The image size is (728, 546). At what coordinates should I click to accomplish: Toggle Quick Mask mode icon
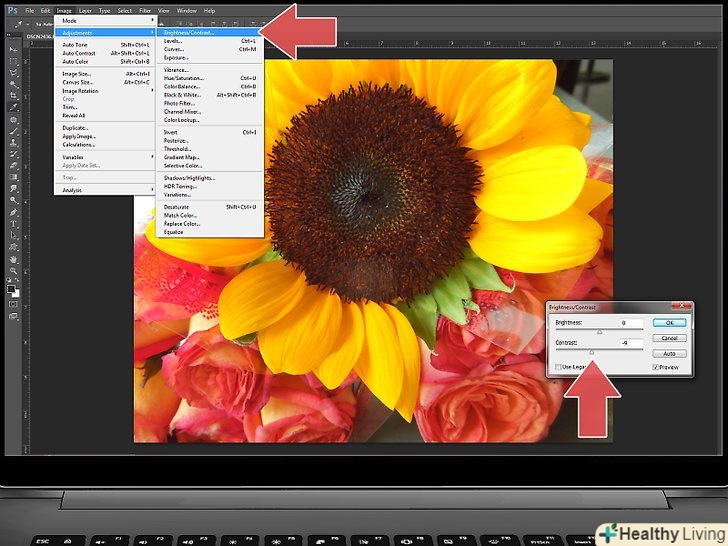pyautogui.click(x=13, y=304)
